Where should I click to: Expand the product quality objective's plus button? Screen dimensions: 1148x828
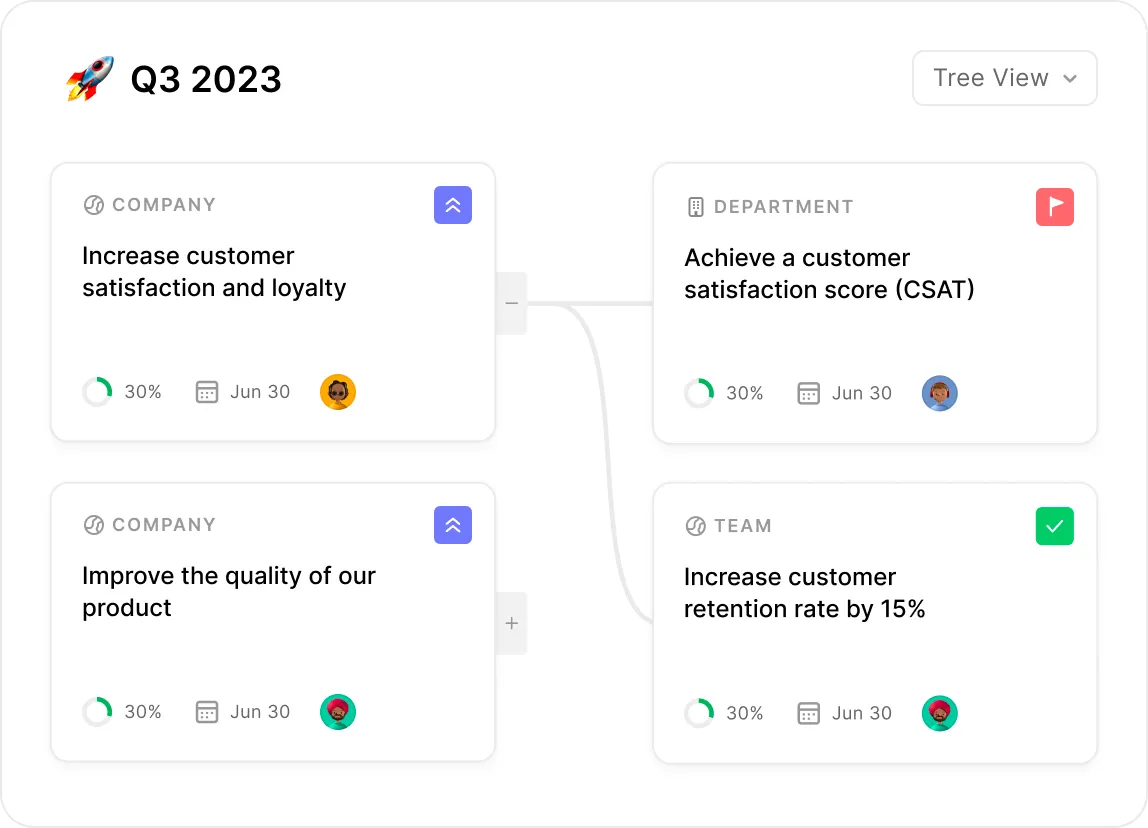click(x=512, y=623)
